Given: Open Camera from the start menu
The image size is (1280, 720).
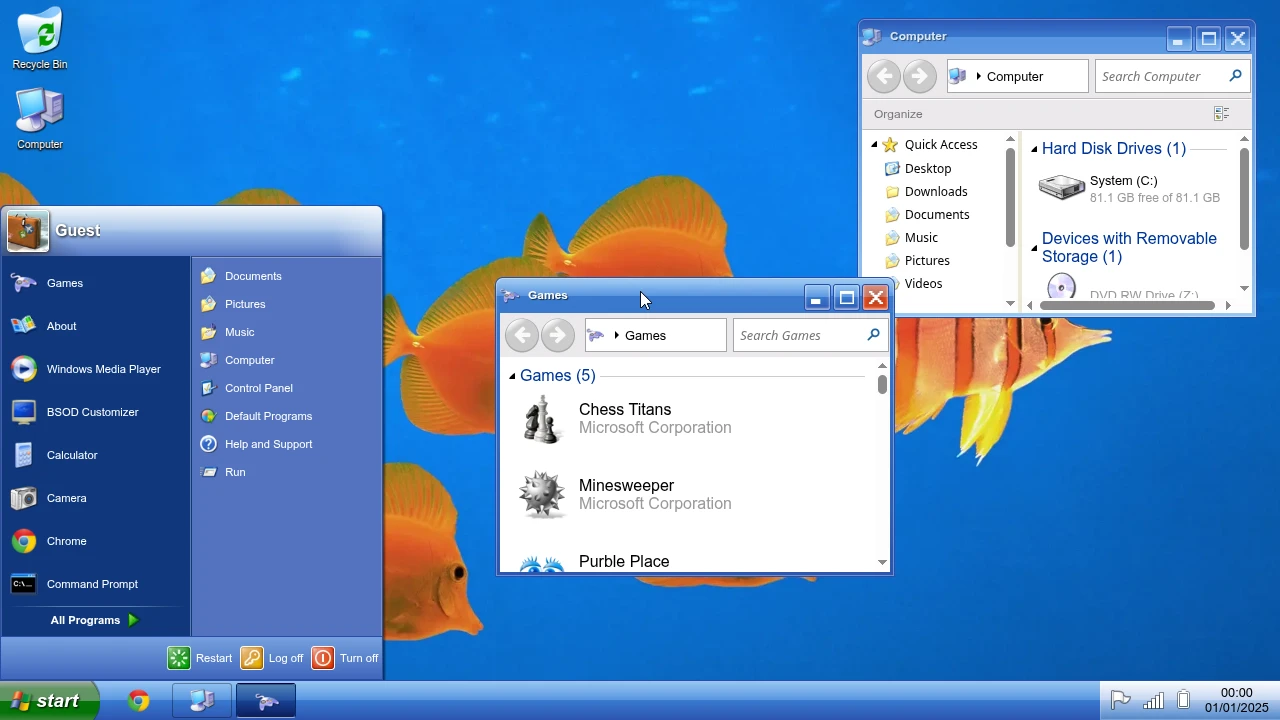Looking at the screenshot, I should pyautogui.click(x=96, y=498).
